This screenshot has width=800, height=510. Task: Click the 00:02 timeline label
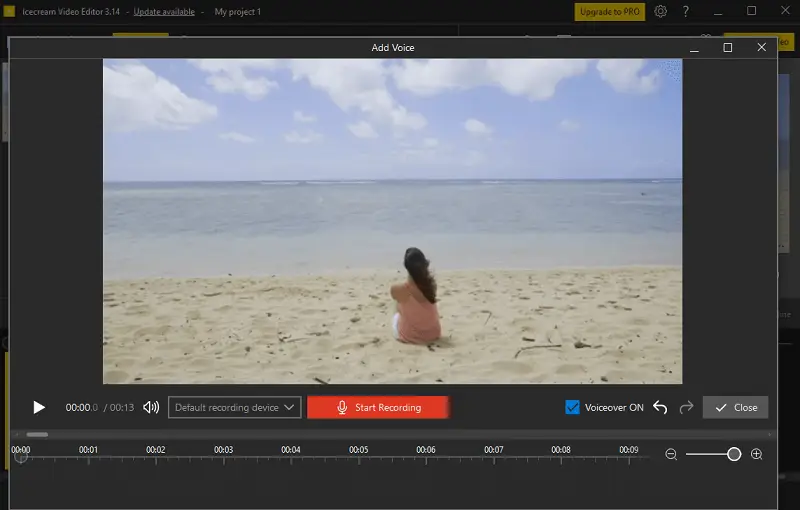coord(156,450)
